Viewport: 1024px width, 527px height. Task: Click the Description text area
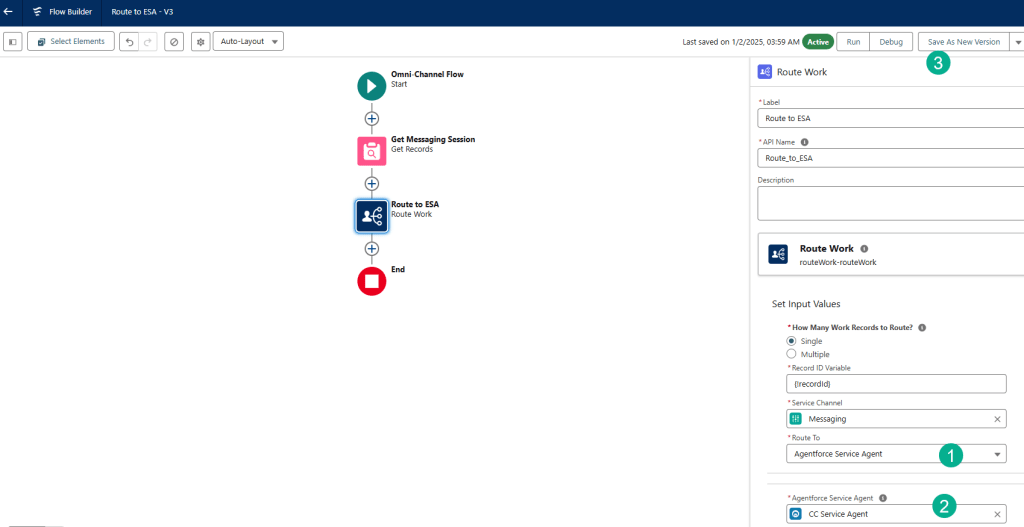[x=890, y=203]
